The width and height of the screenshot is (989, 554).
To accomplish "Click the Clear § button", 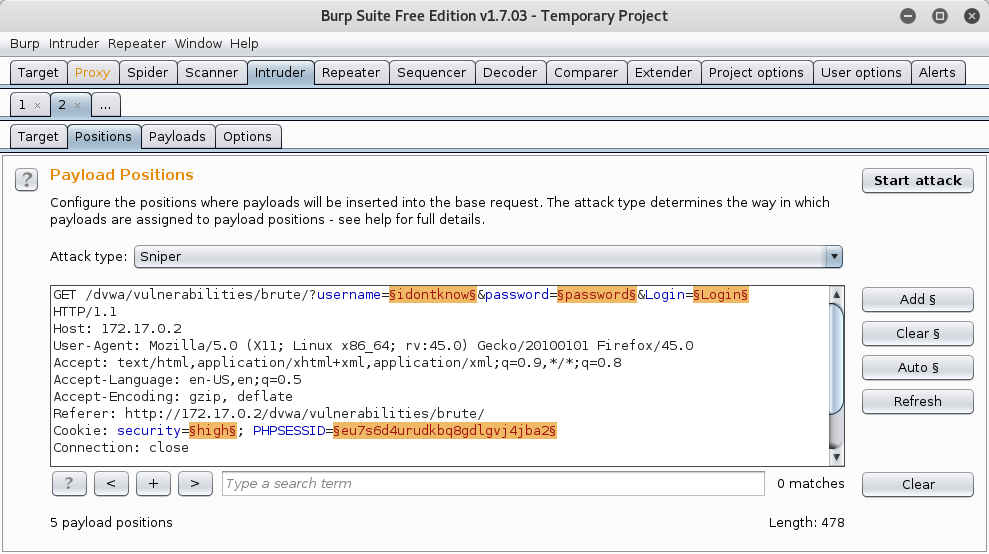I will 918,334.
